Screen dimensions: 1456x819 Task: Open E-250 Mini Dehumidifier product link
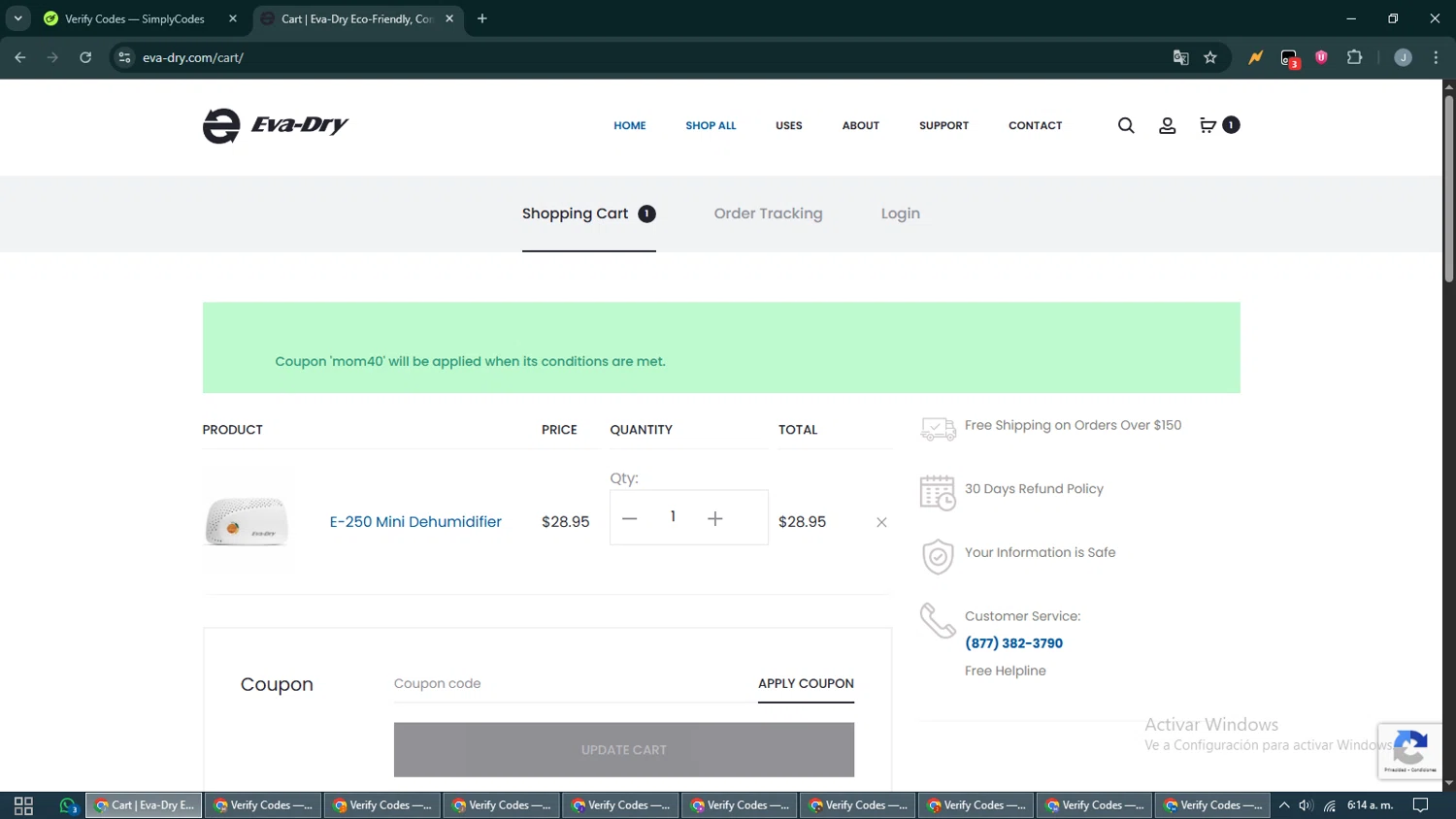coord(415,521)
